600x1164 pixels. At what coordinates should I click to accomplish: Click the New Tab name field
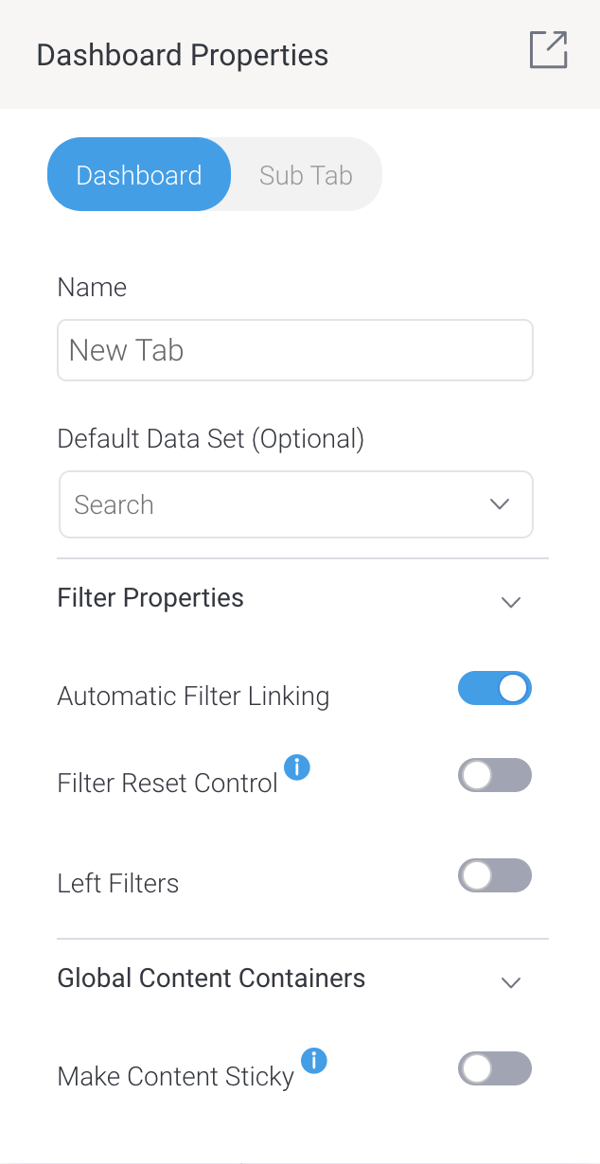click(x=295, y=350)
